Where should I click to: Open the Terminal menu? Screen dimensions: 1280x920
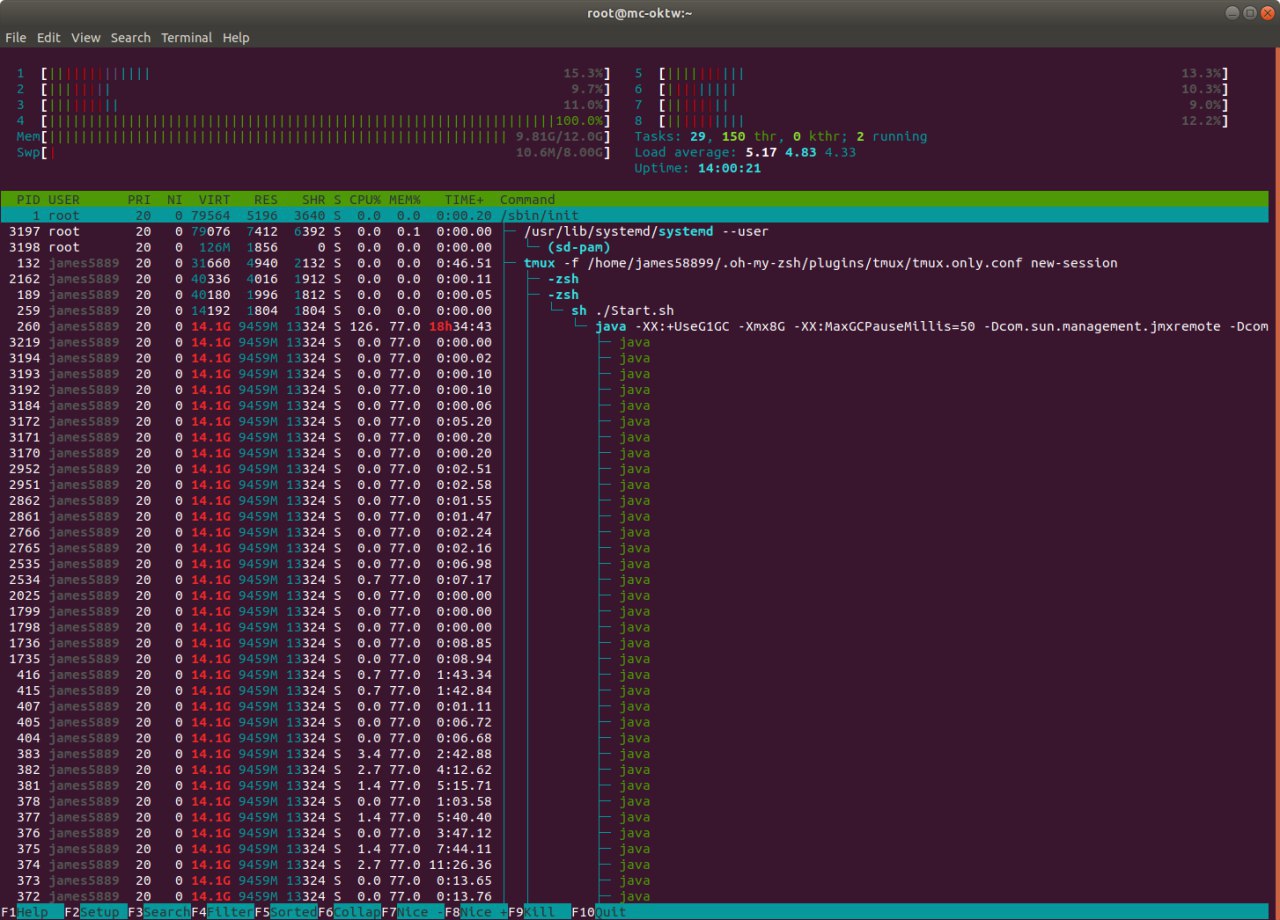[186, 37]
